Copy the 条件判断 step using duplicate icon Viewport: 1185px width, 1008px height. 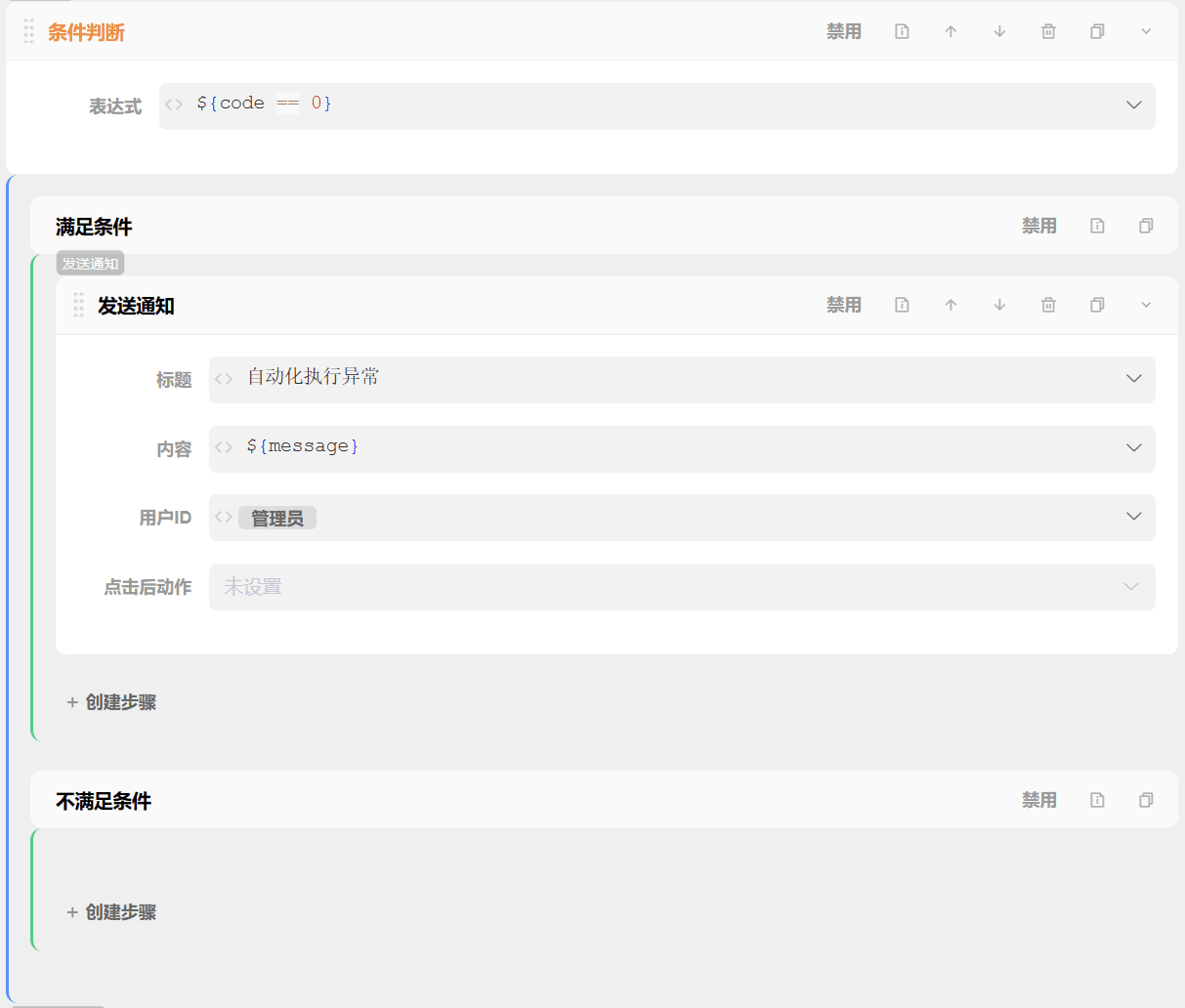[x=1097, y=31]
